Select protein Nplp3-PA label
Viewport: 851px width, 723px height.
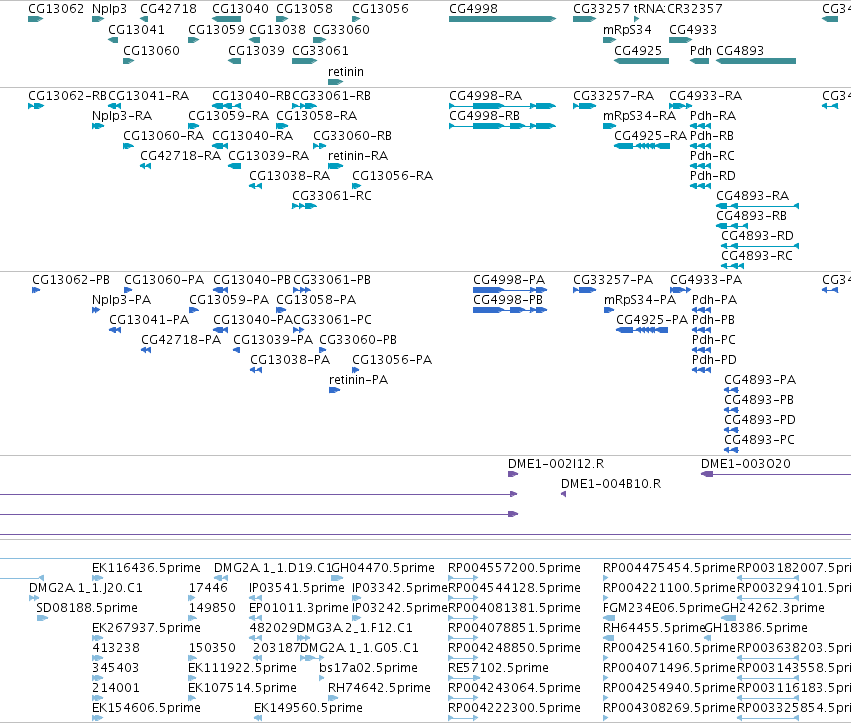(121, 300)
